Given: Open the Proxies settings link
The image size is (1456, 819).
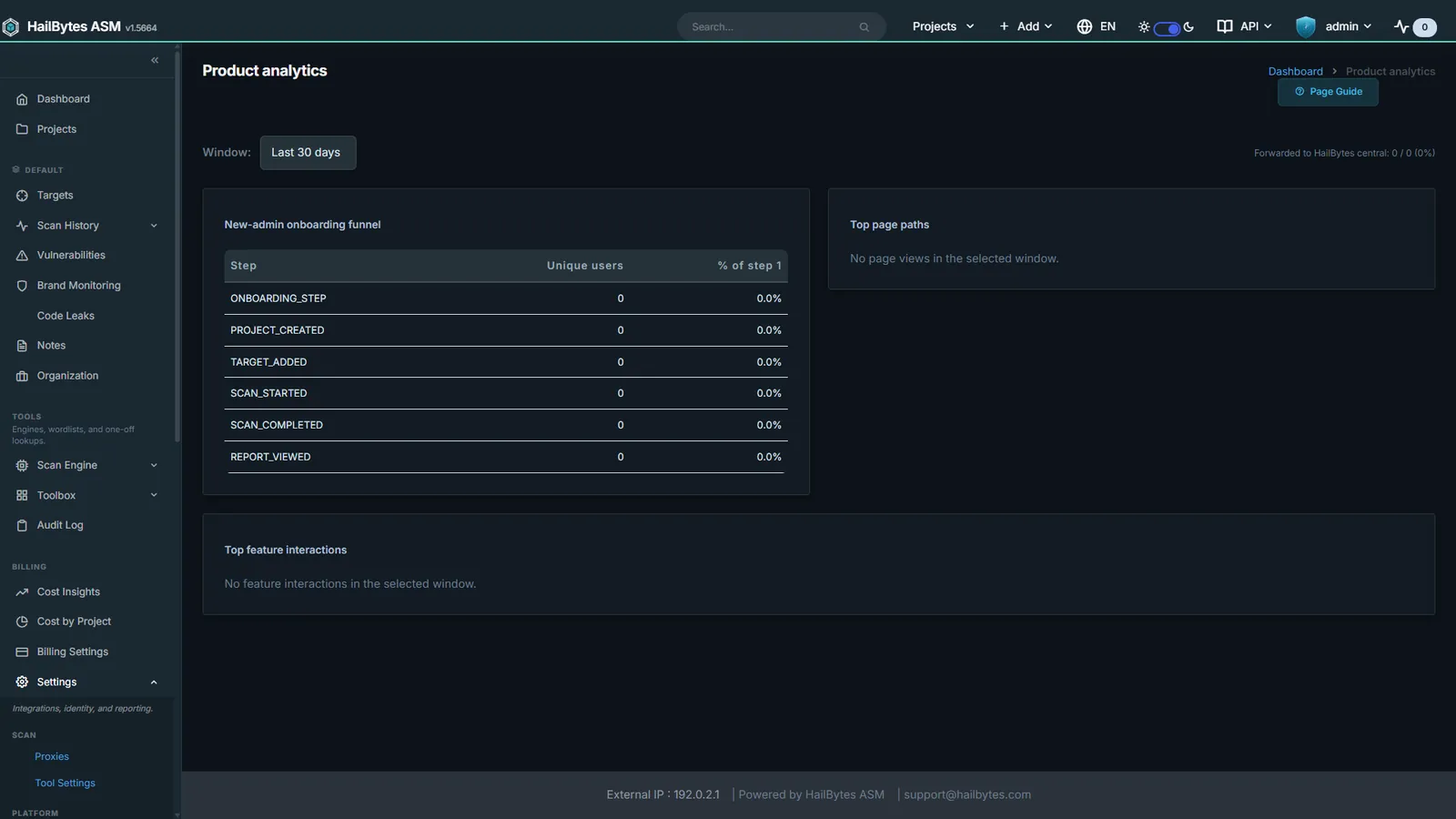Looking at the screenshot, I should (52, 757).
